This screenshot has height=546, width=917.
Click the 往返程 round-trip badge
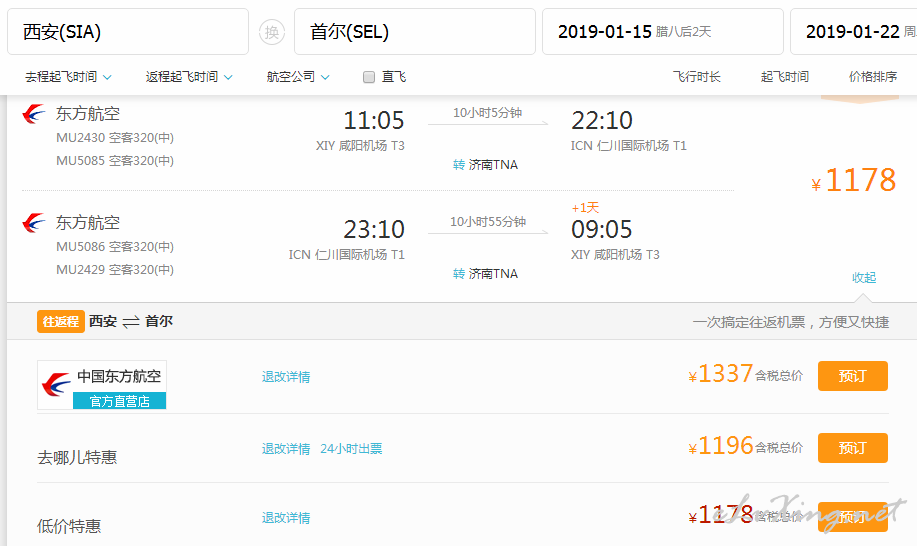[61, 322]
